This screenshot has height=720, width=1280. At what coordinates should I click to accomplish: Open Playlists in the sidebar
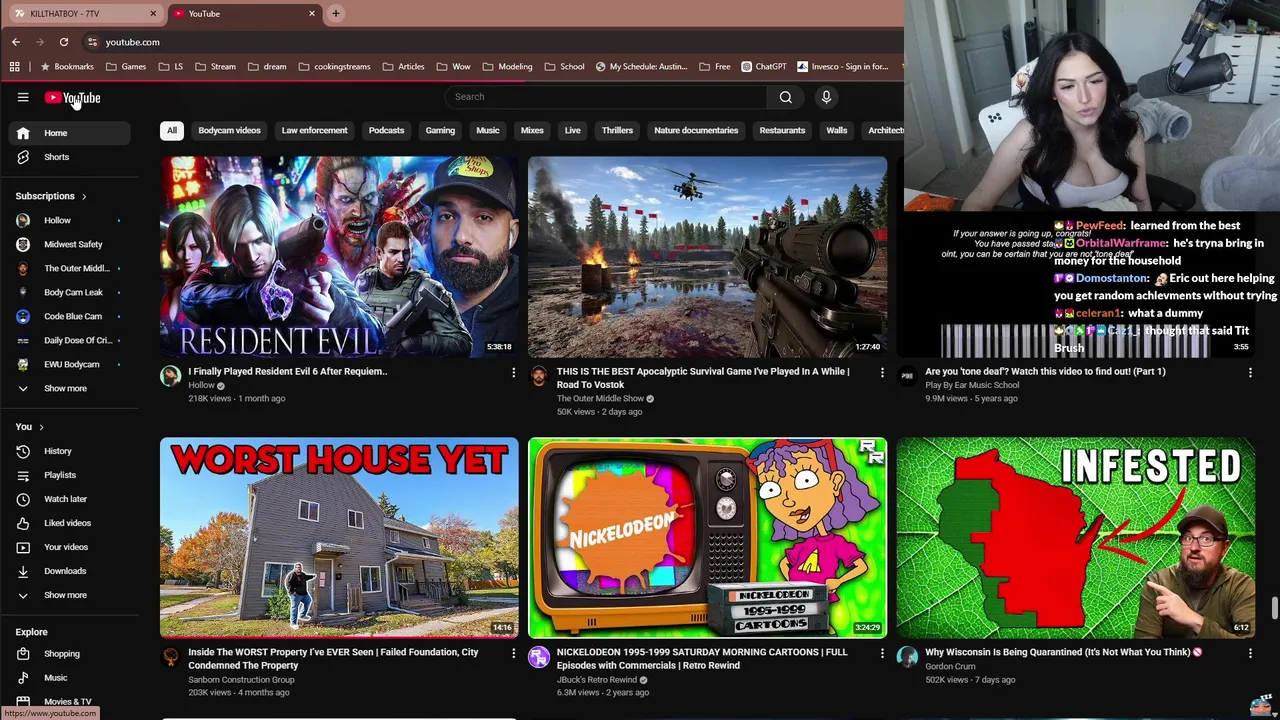pos(69,475)
